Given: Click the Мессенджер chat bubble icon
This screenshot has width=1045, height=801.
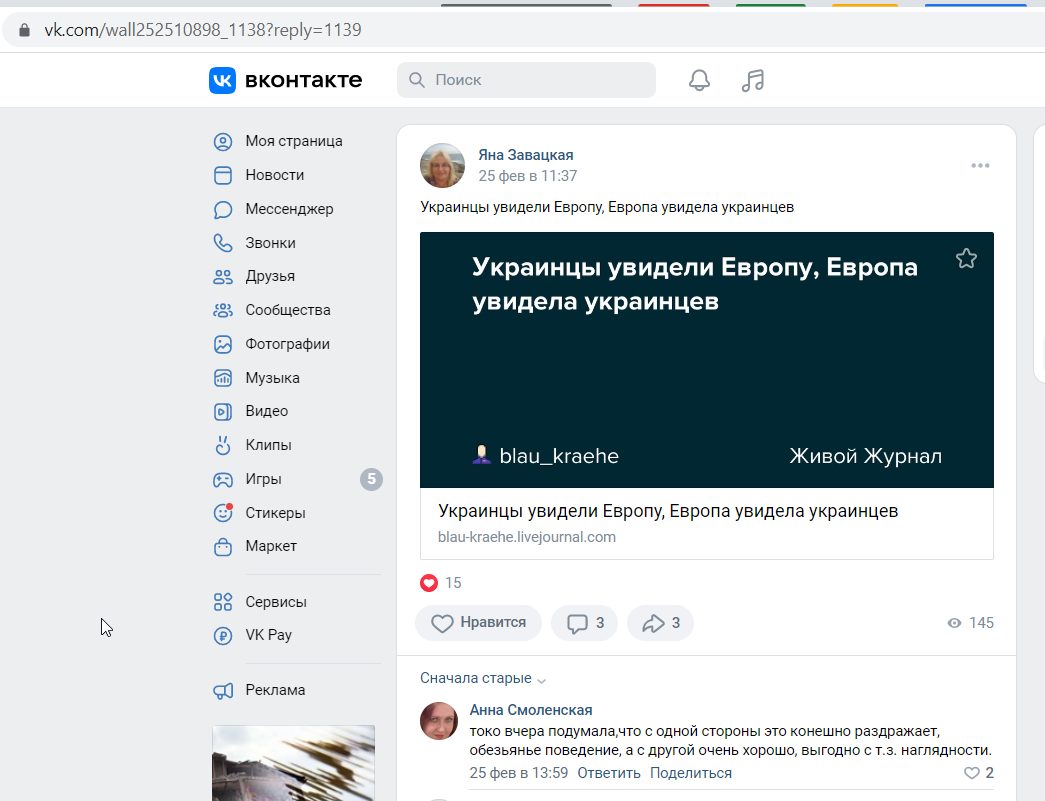Looking at the screenshot, I should tap(223, 209).
